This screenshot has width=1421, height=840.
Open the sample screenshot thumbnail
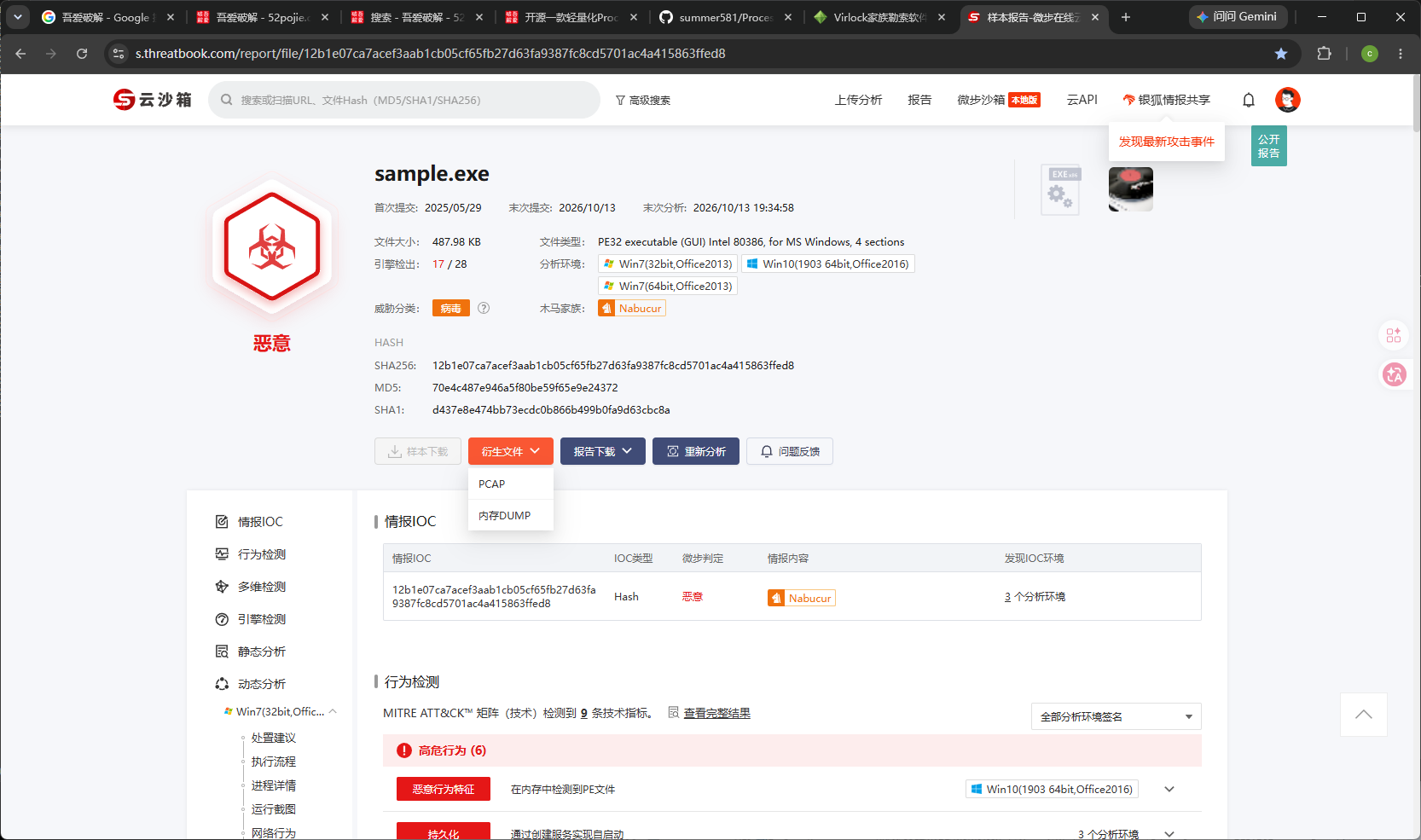[x=1131, y=189]
